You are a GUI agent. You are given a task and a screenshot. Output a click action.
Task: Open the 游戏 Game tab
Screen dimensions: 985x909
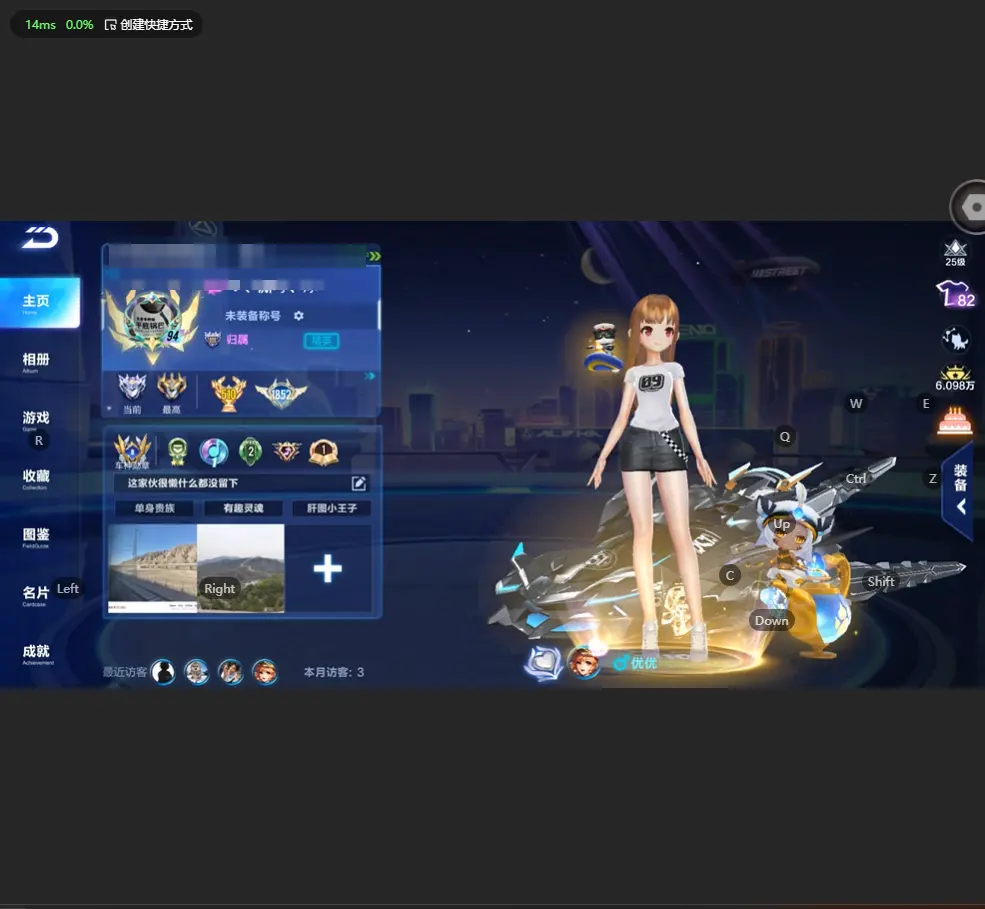click(x=36, y=420)
